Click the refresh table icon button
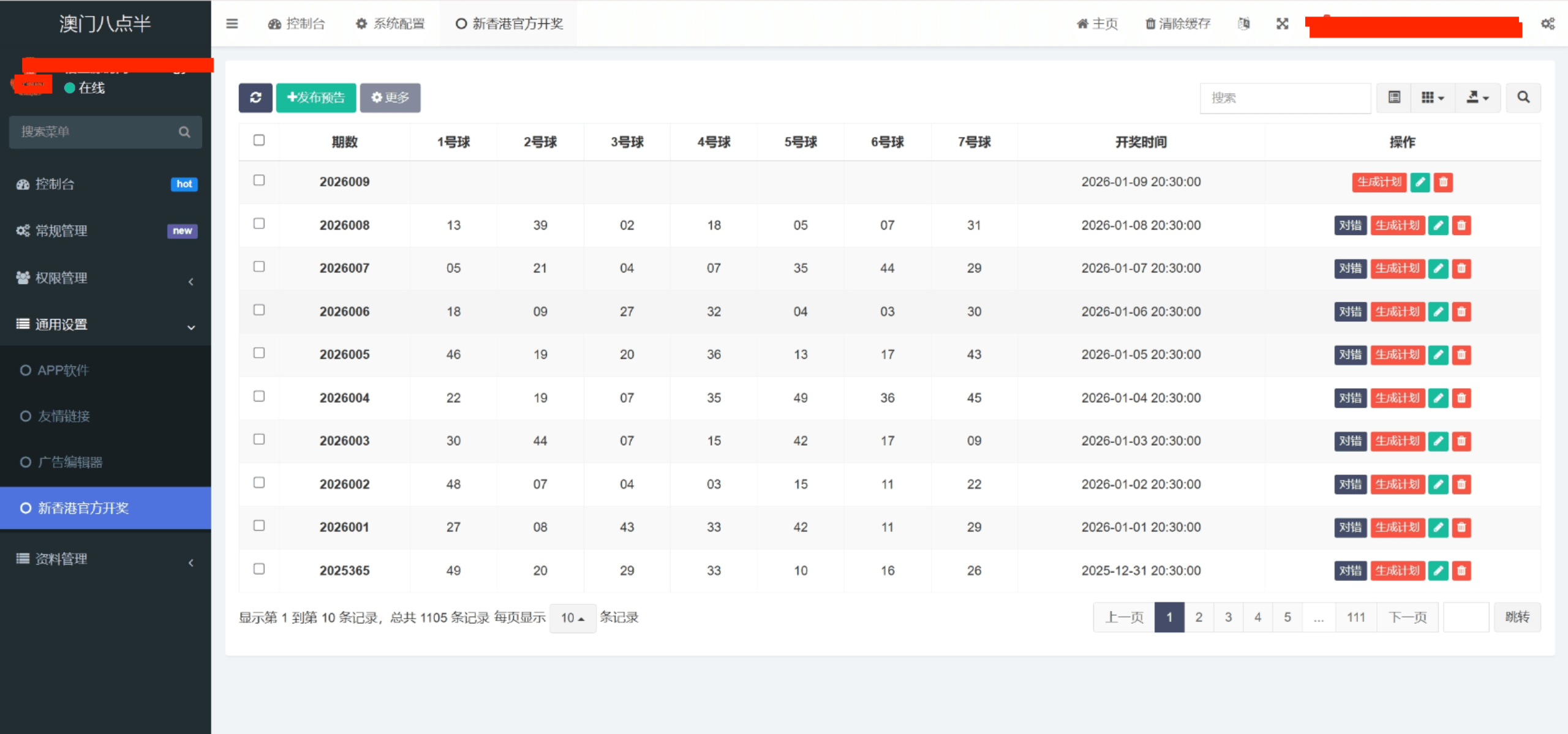 [x=255, y=97]
